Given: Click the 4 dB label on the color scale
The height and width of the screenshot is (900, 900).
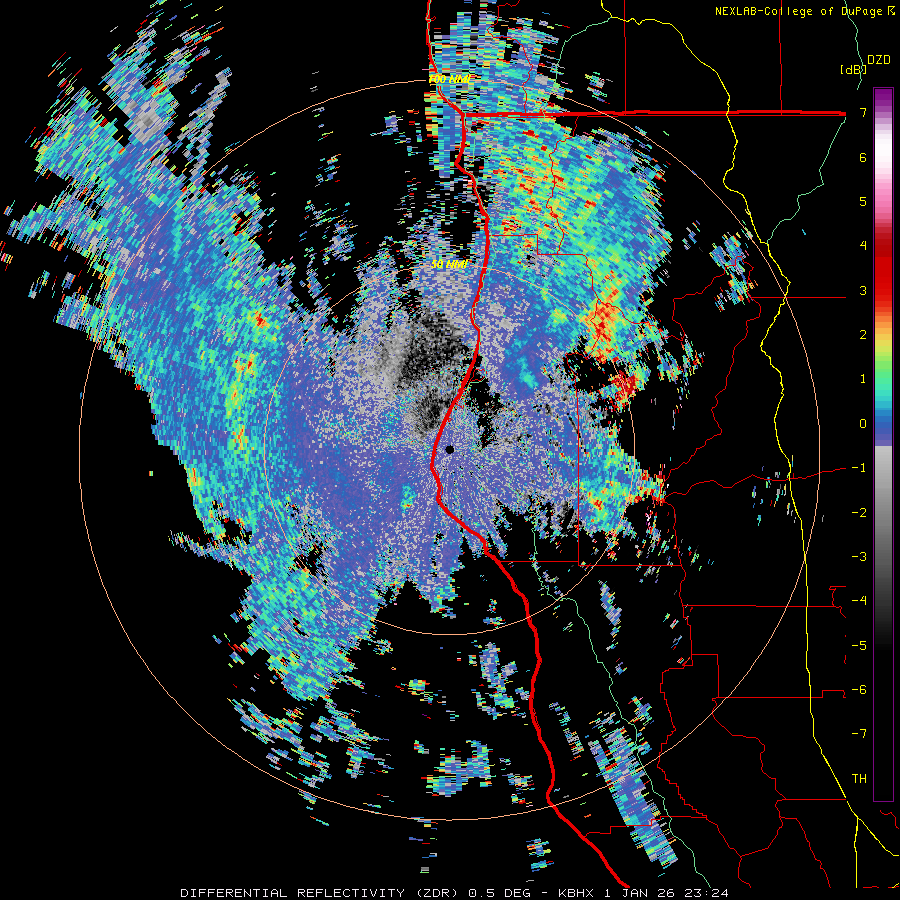Looking at the screenshot, I should [863, 246].
